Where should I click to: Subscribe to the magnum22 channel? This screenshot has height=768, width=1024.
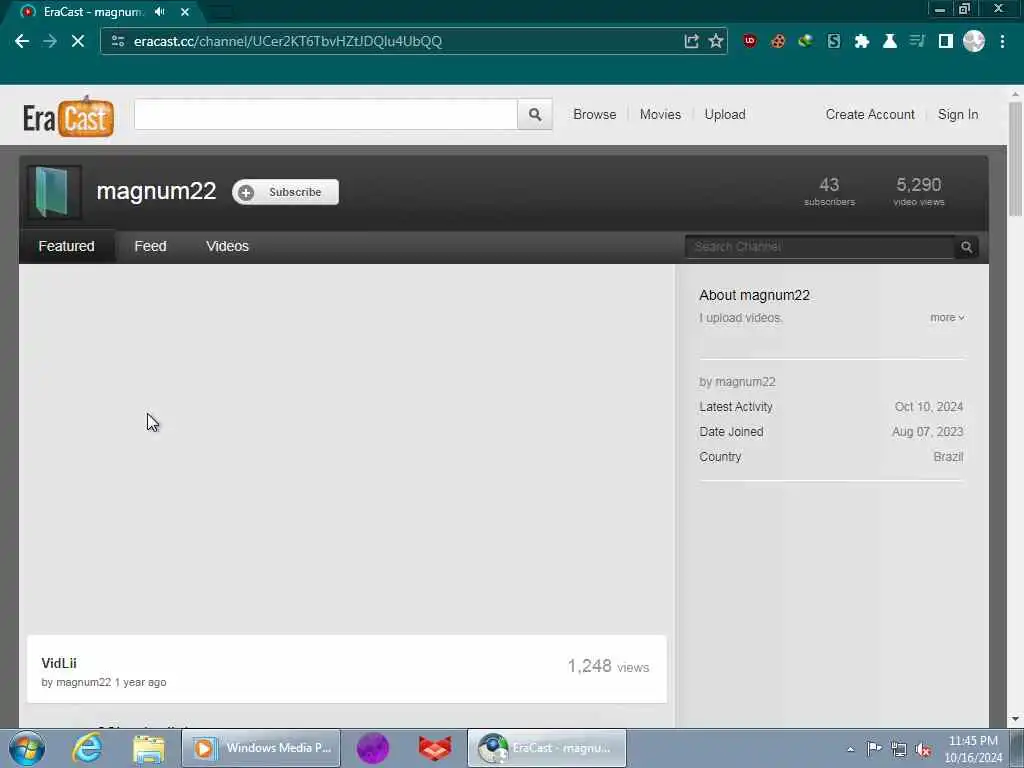pos(285,192)
